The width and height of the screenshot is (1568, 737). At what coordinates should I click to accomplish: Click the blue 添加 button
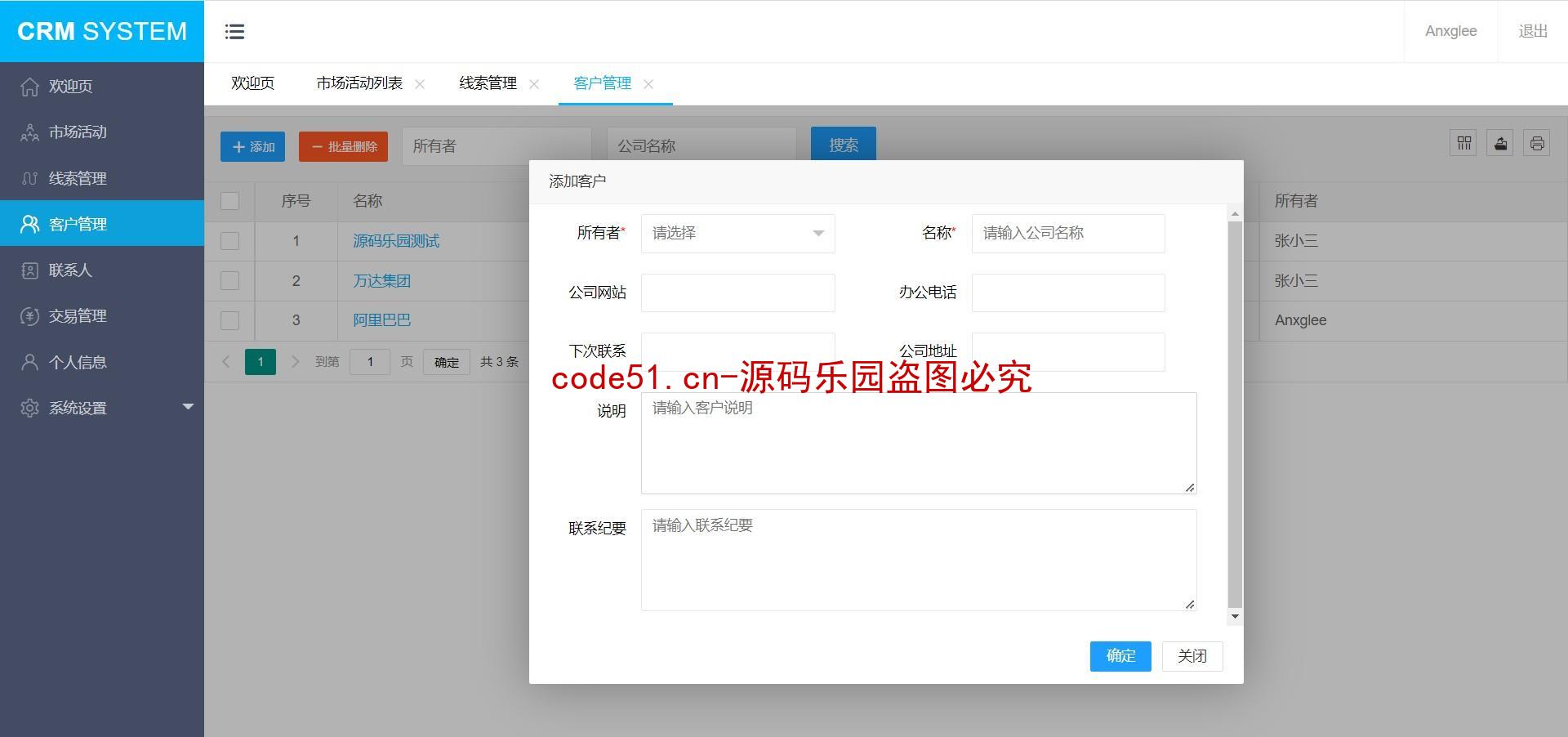252,147
